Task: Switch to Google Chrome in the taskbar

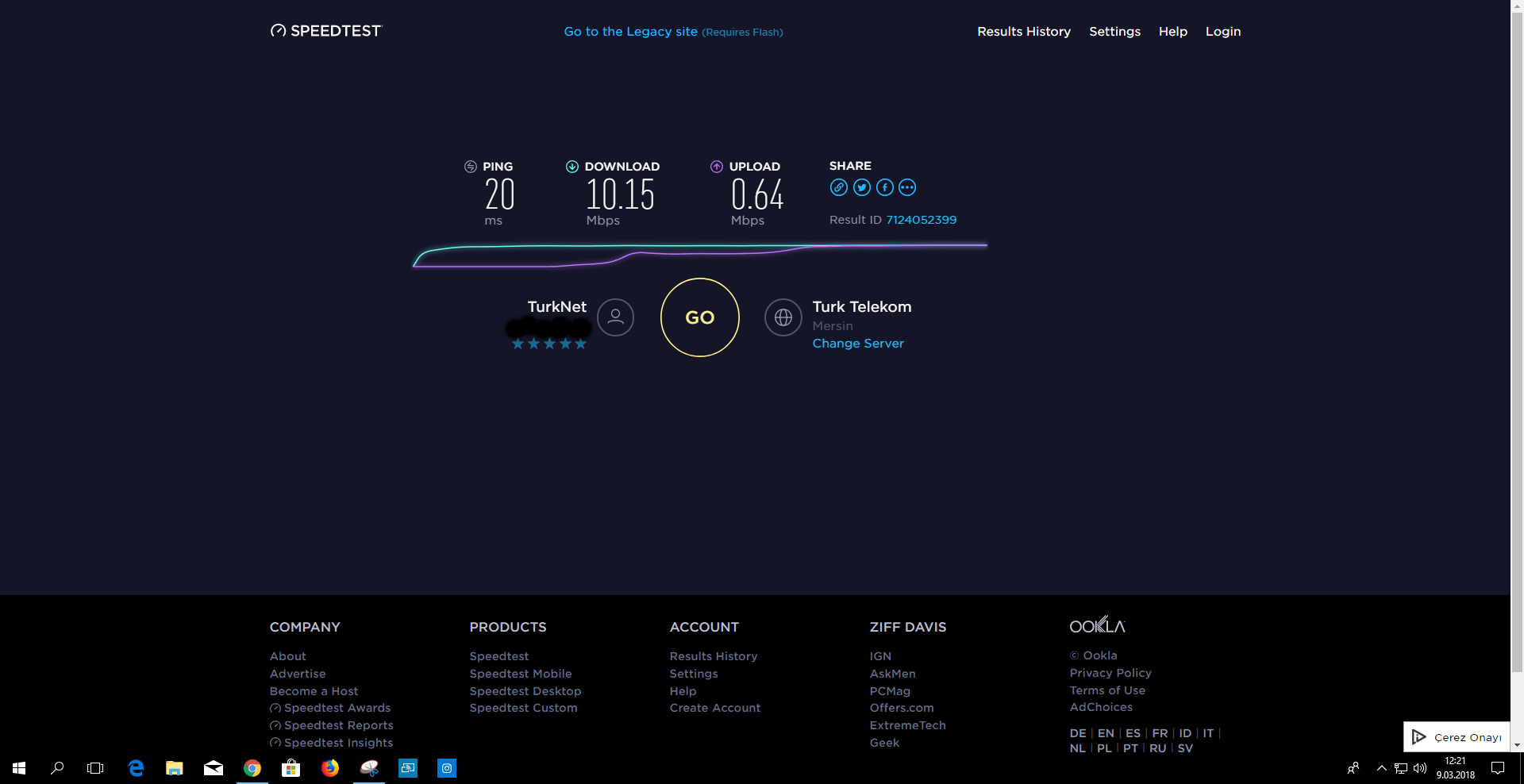Action: [252, 768]
